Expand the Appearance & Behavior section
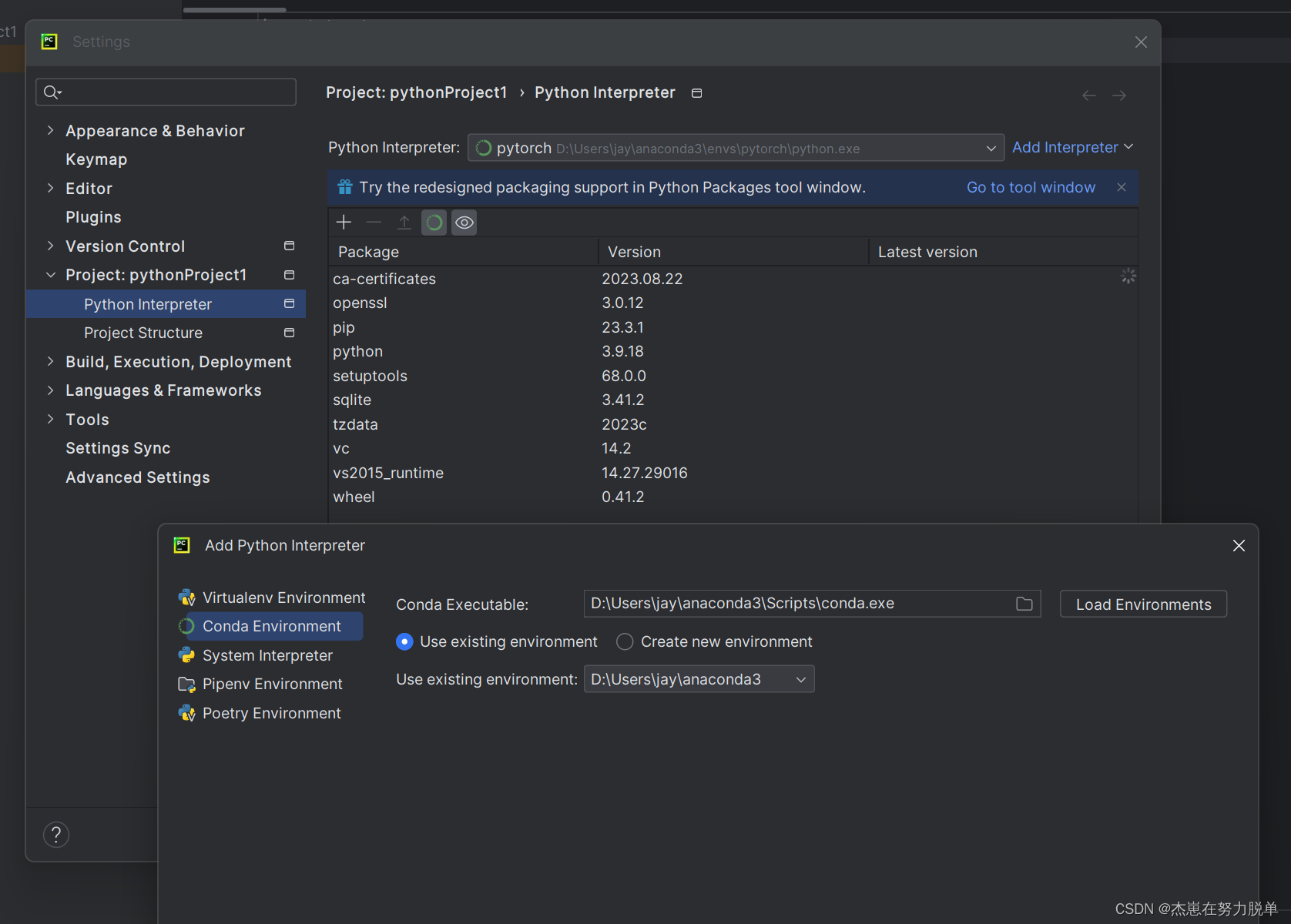1291x924 pixels. 51,130
